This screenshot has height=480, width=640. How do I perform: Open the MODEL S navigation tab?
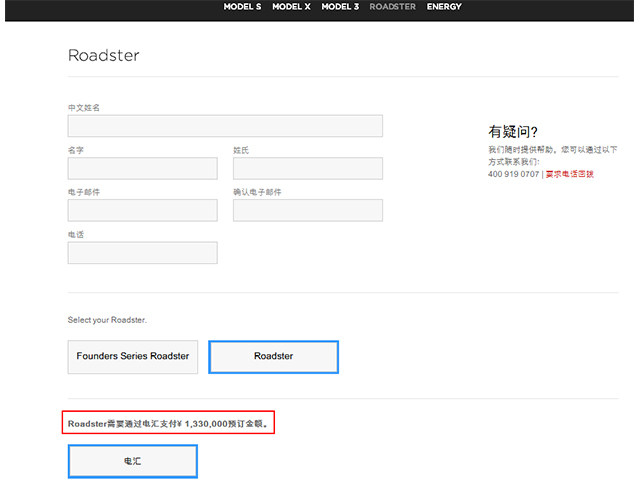[243, 7]
